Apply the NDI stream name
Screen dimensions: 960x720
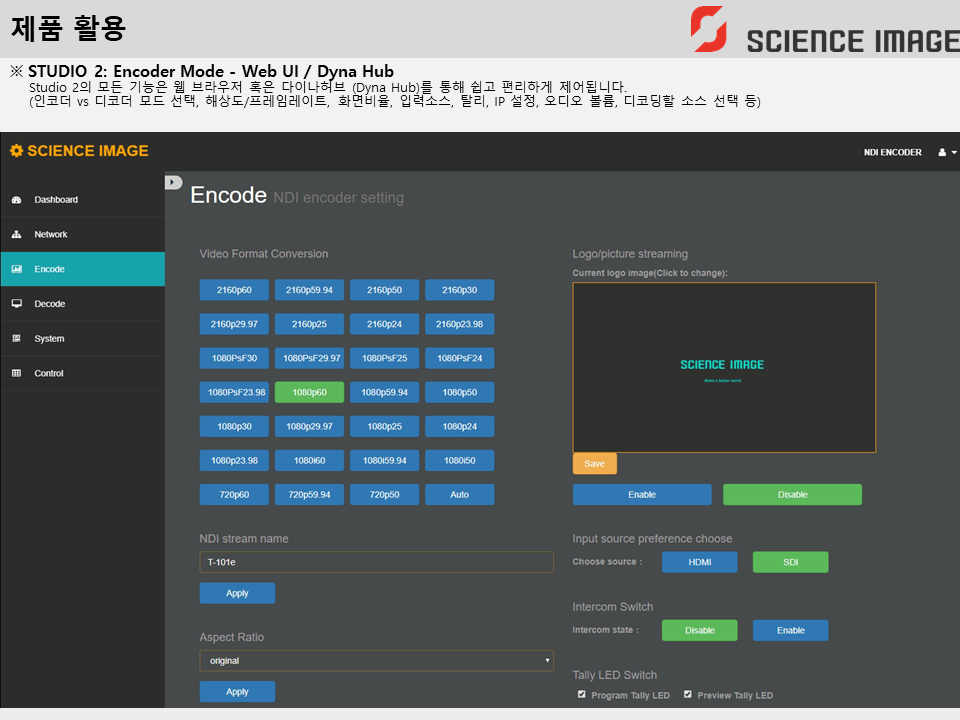pos(237,593)
